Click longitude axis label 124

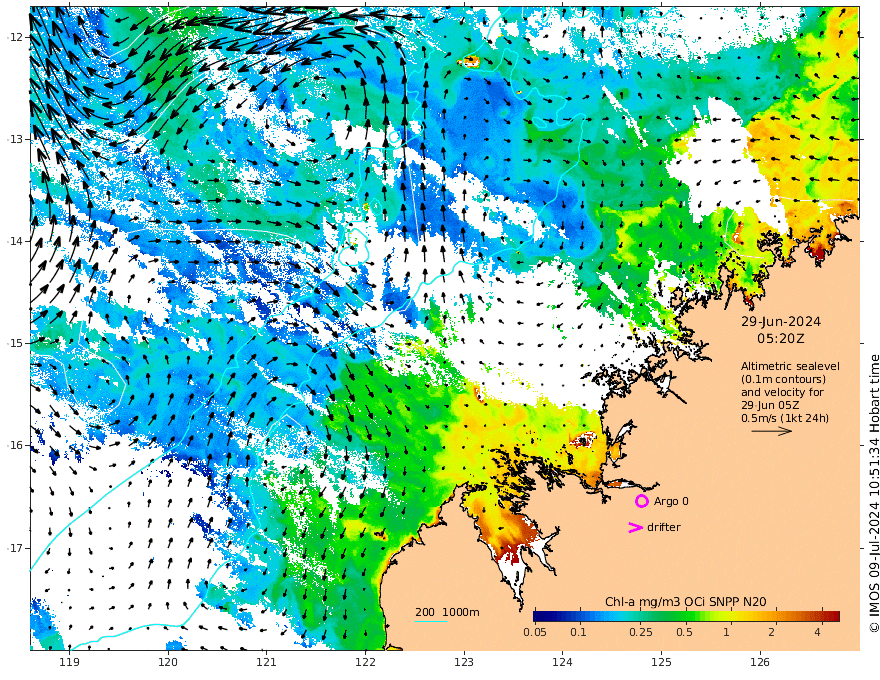[562, 663]
